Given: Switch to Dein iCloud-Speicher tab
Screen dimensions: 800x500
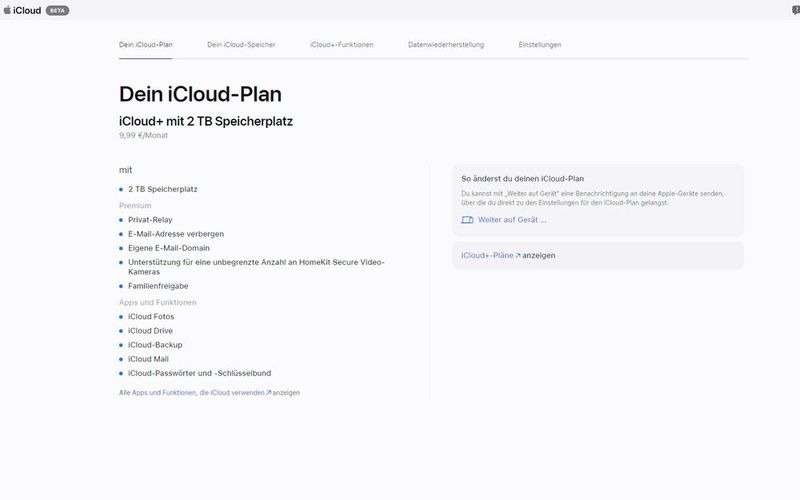Looking at the screenshot, I should [241, 44].
